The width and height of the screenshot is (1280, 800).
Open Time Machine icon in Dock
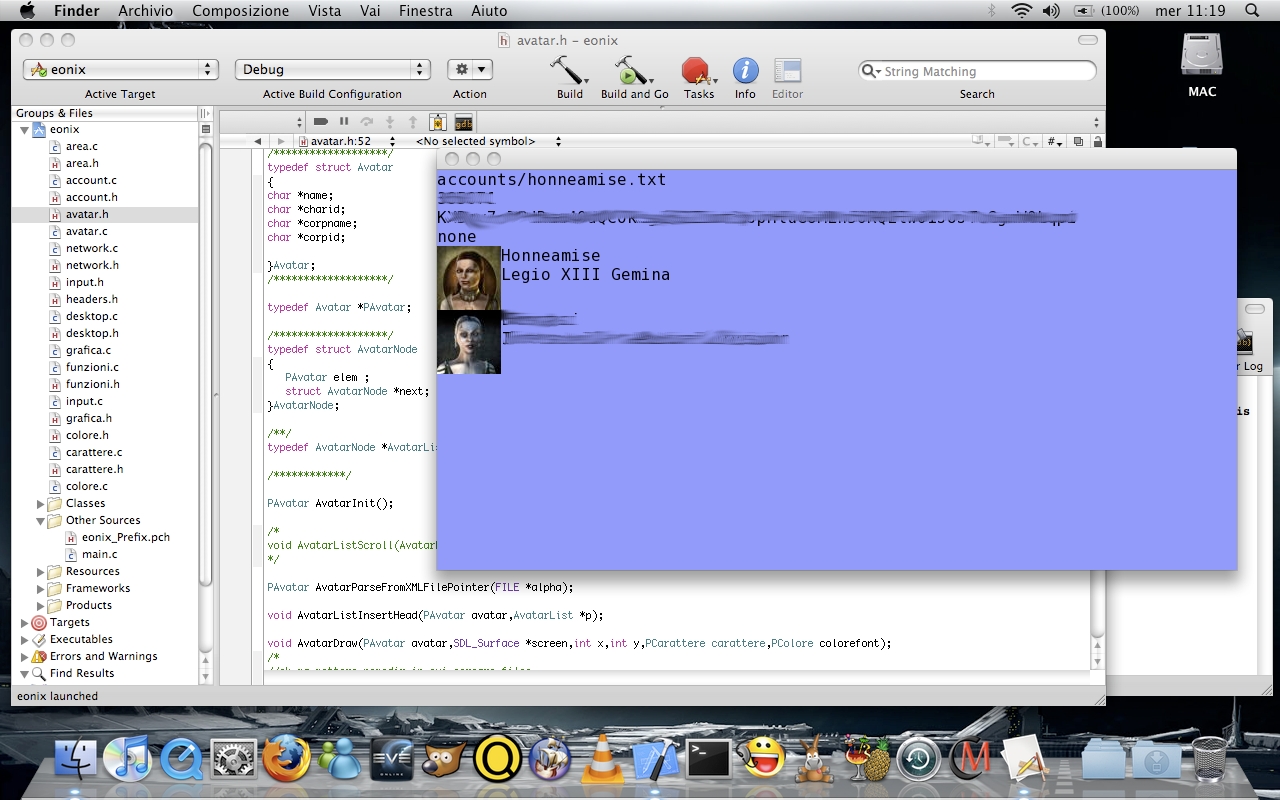(918, 759)
